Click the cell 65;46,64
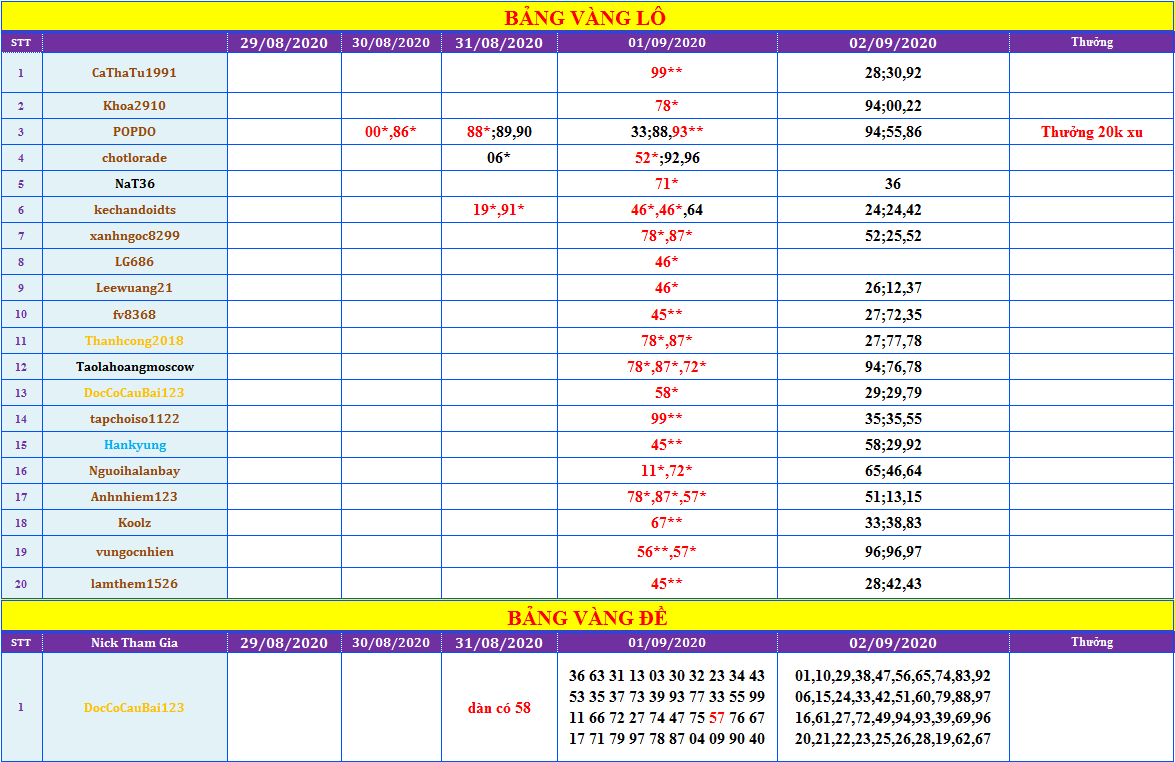The image size is (1175, 762). (x=893, y=471)
